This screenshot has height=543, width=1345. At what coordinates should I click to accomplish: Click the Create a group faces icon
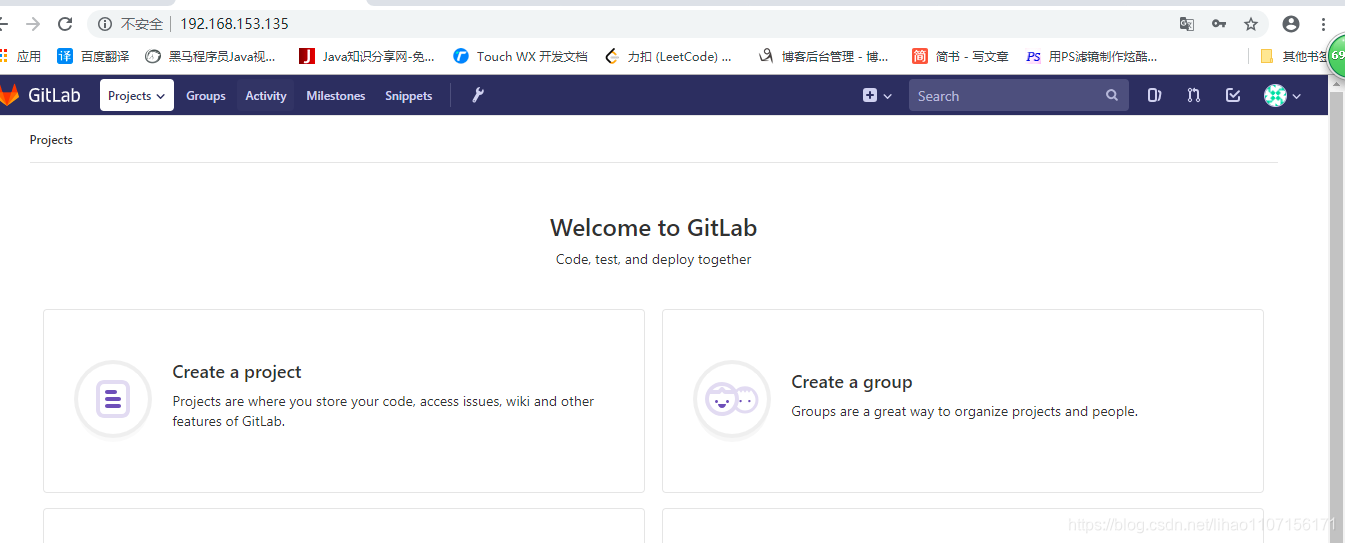[732, 400]
